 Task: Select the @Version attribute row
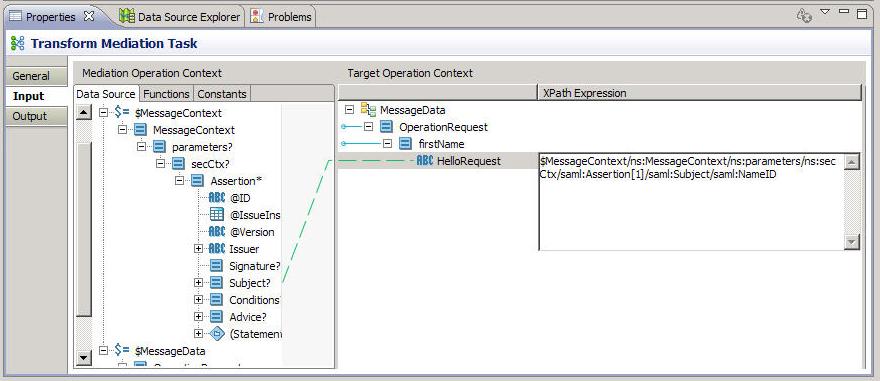click(241, 232)
